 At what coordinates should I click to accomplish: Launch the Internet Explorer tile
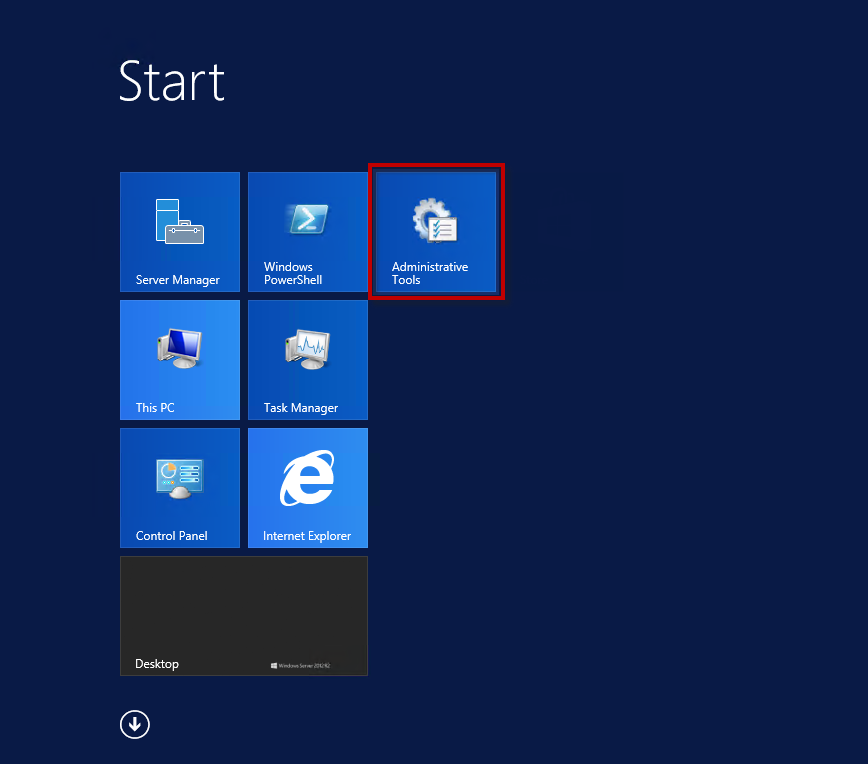tap(308, 488)
